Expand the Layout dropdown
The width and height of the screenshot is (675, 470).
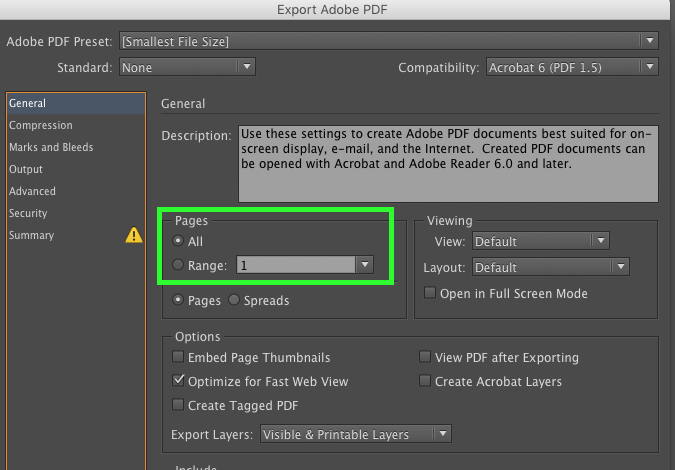[550, 267]
